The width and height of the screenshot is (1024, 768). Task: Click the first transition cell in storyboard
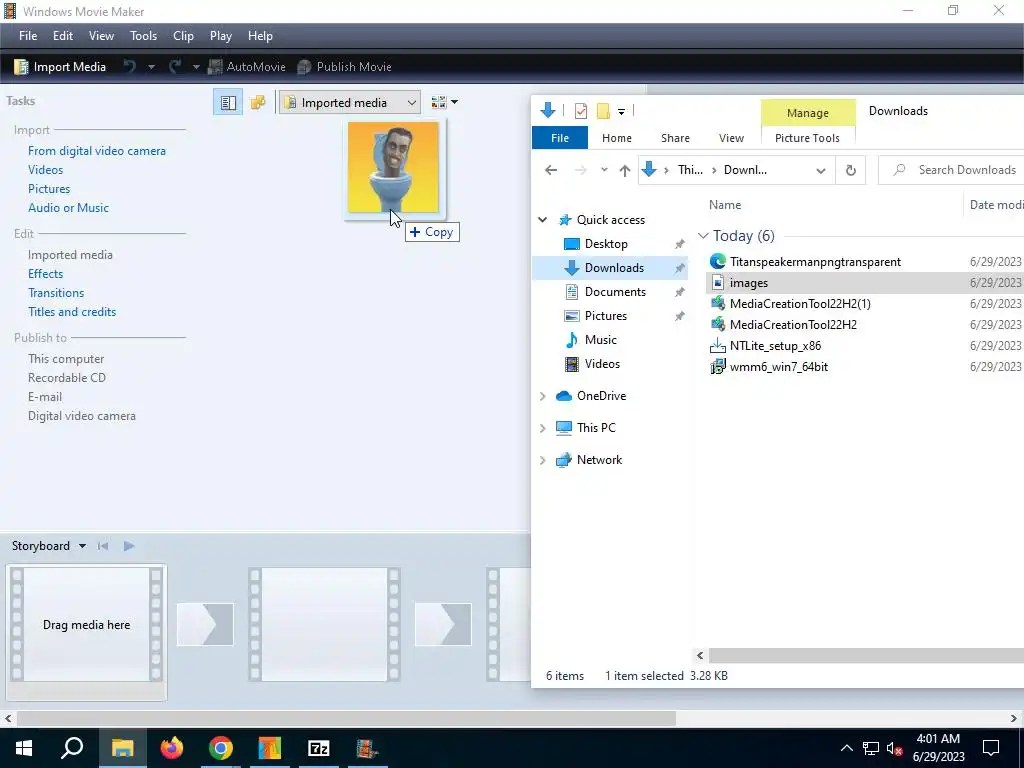205,625
